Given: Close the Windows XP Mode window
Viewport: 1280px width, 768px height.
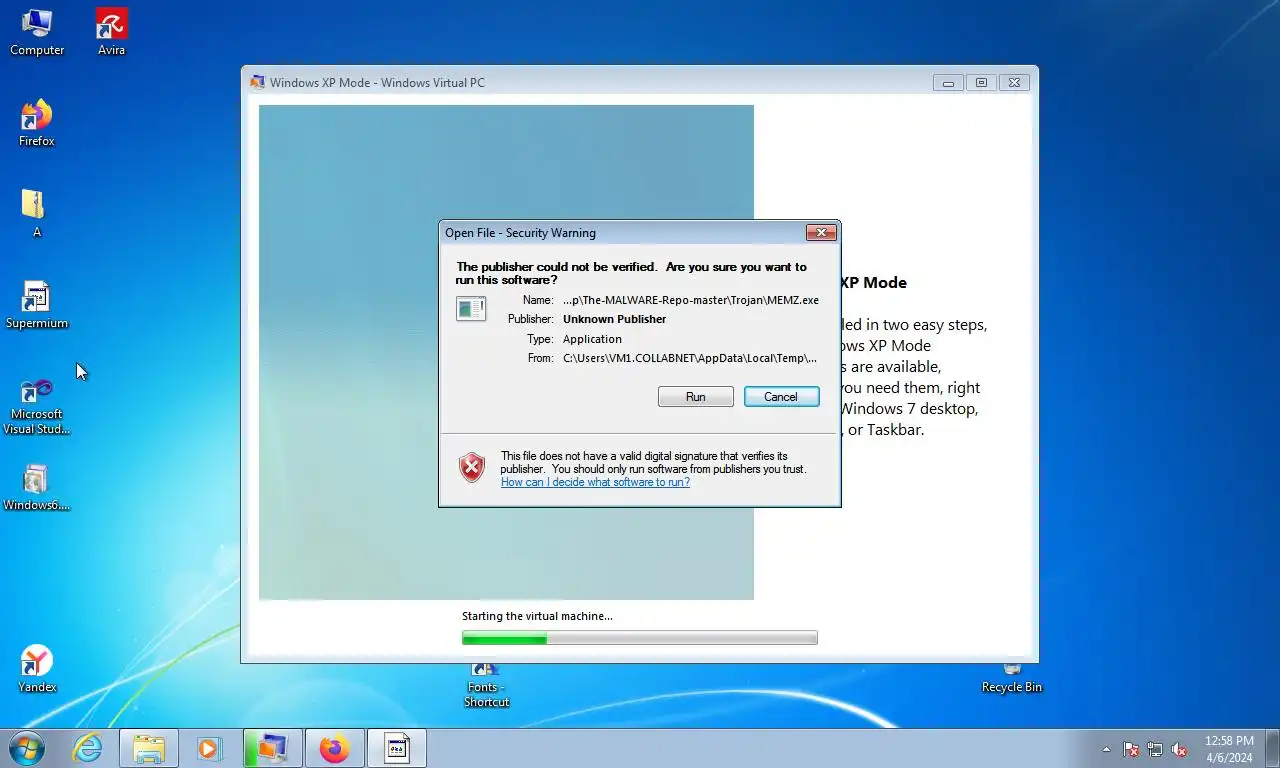Looking at the screenshot, I should pos(1014,83).
